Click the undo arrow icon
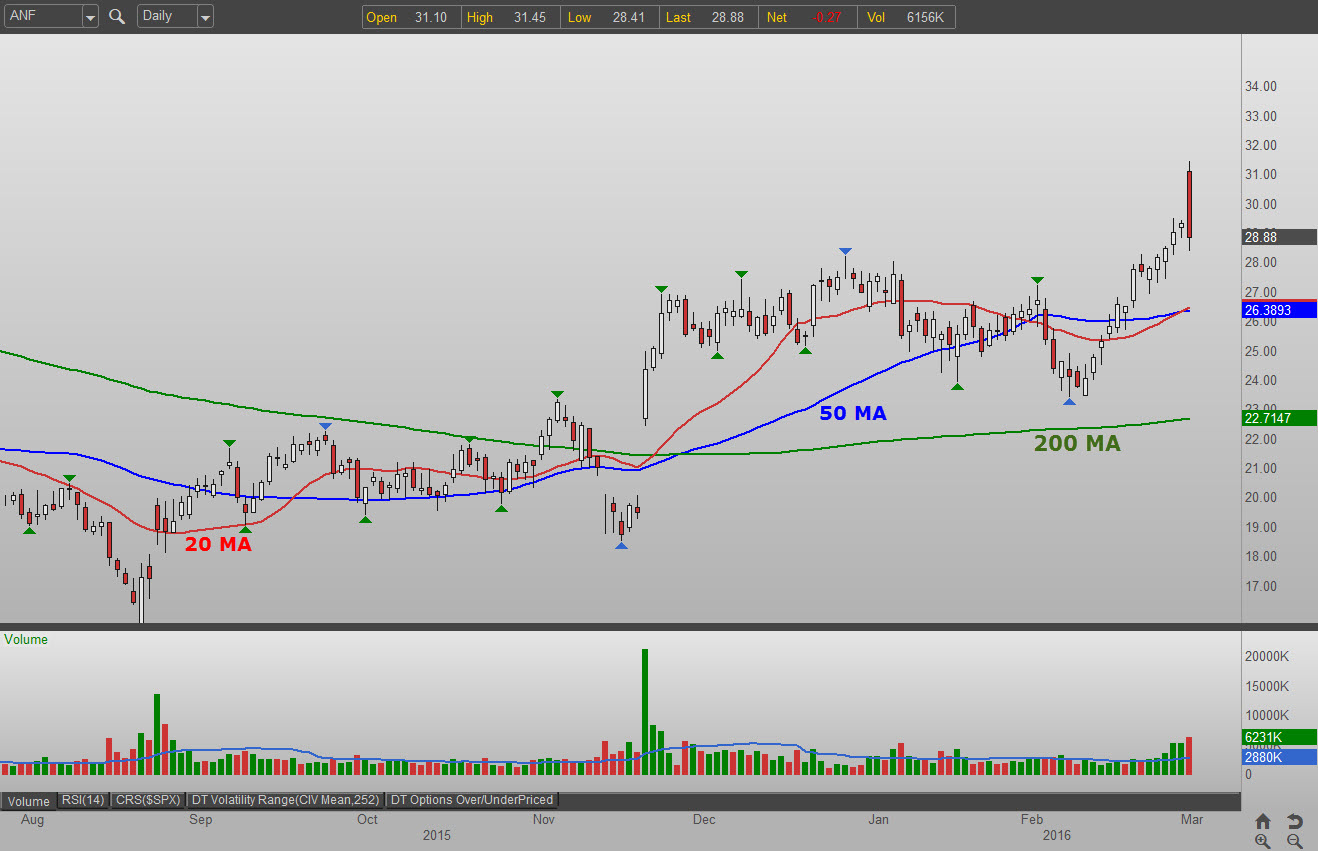Viewport: 1318px width, 851px height. coord(1294,821)
